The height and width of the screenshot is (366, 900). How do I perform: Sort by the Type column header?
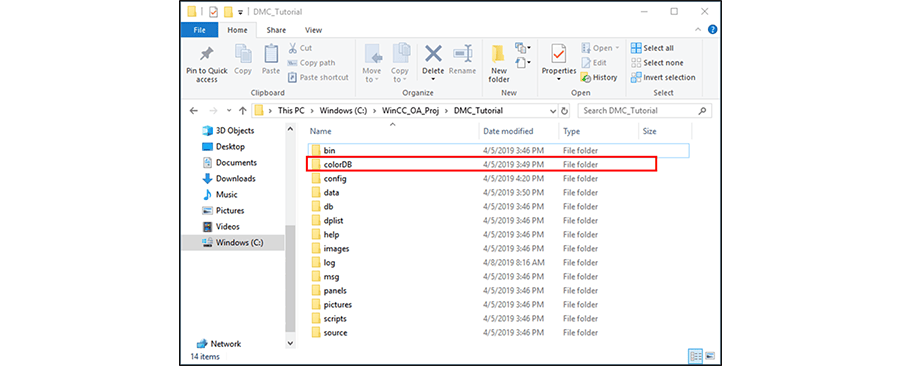599,131
